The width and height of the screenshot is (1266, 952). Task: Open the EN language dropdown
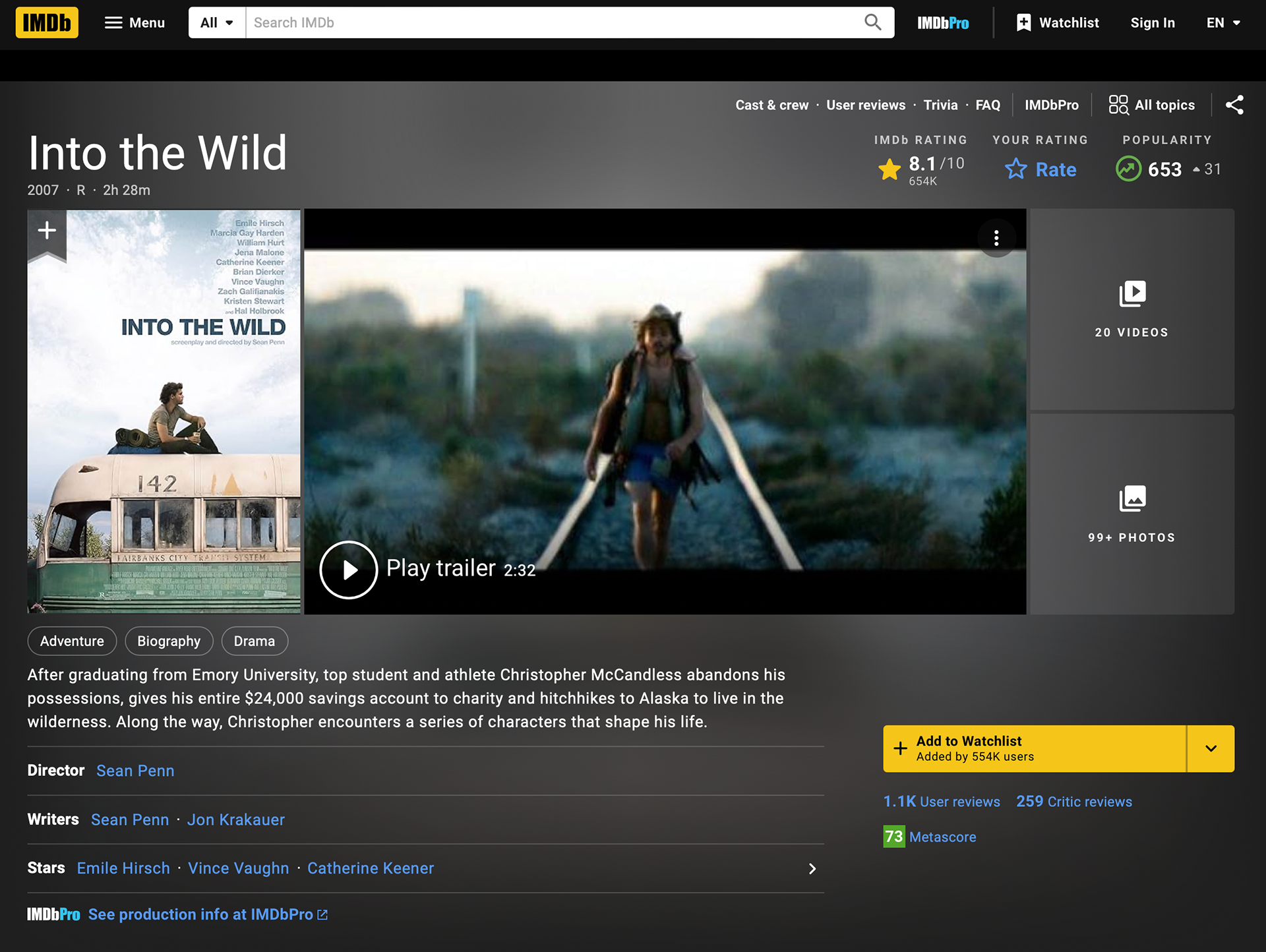(x=1223, y=22)
